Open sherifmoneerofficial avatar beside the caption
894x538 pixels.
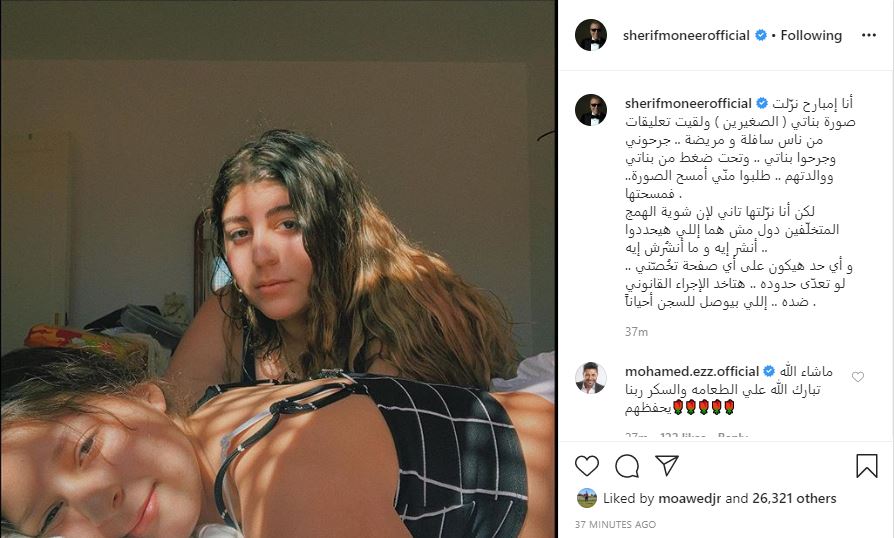[x=591, y=110]
